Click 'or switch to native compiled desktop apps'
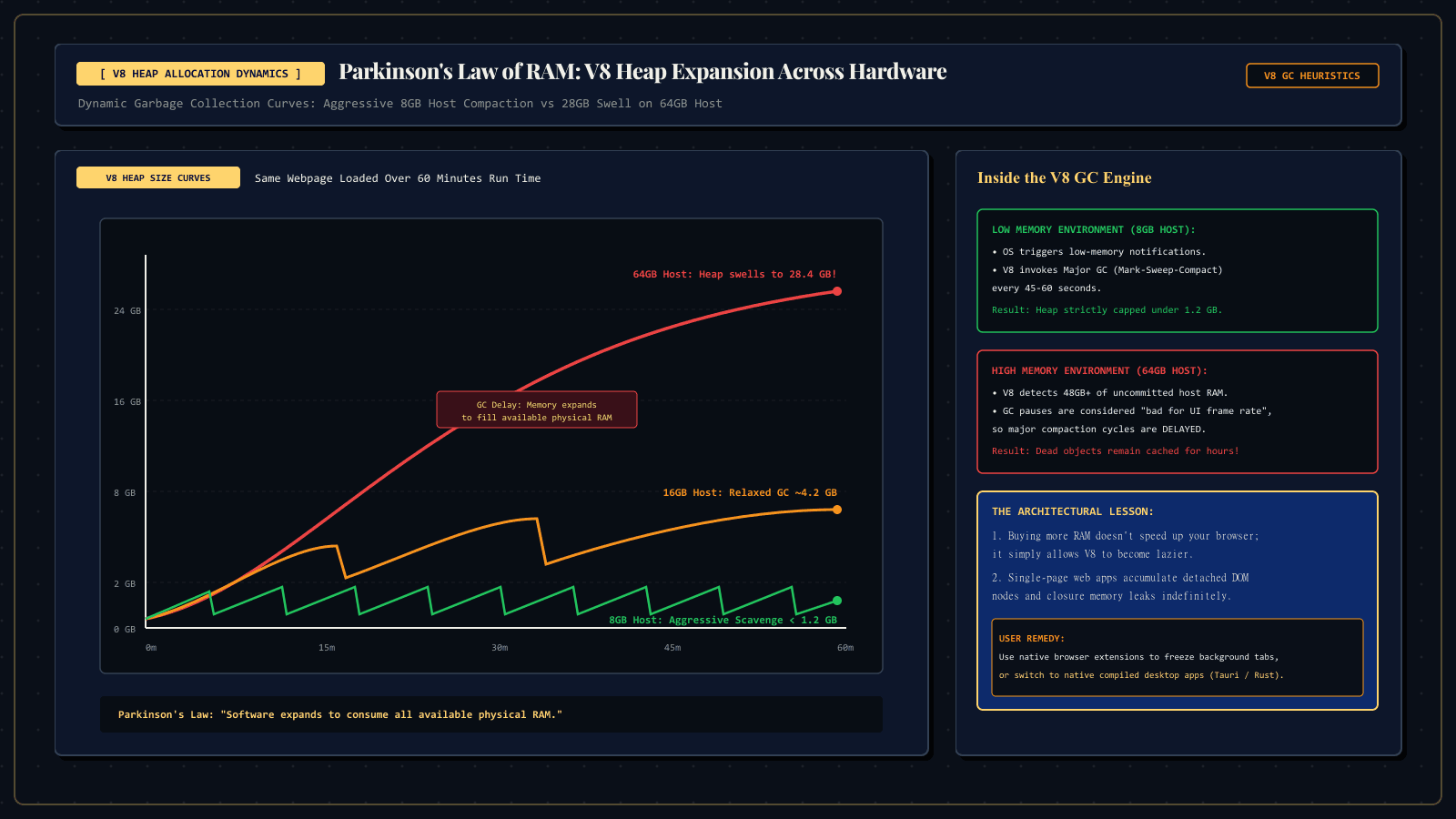This screenshot has width=1456, height=819. [1141, 675]
